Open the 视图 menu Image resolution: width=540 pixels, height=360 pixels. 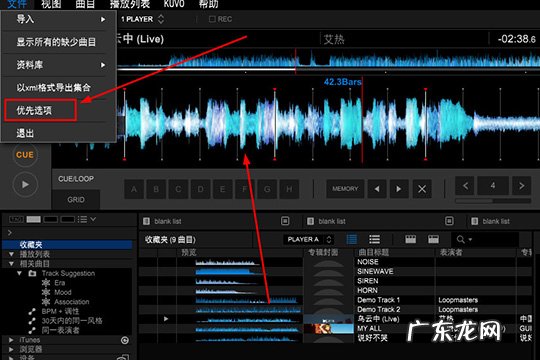pos(51,4)
